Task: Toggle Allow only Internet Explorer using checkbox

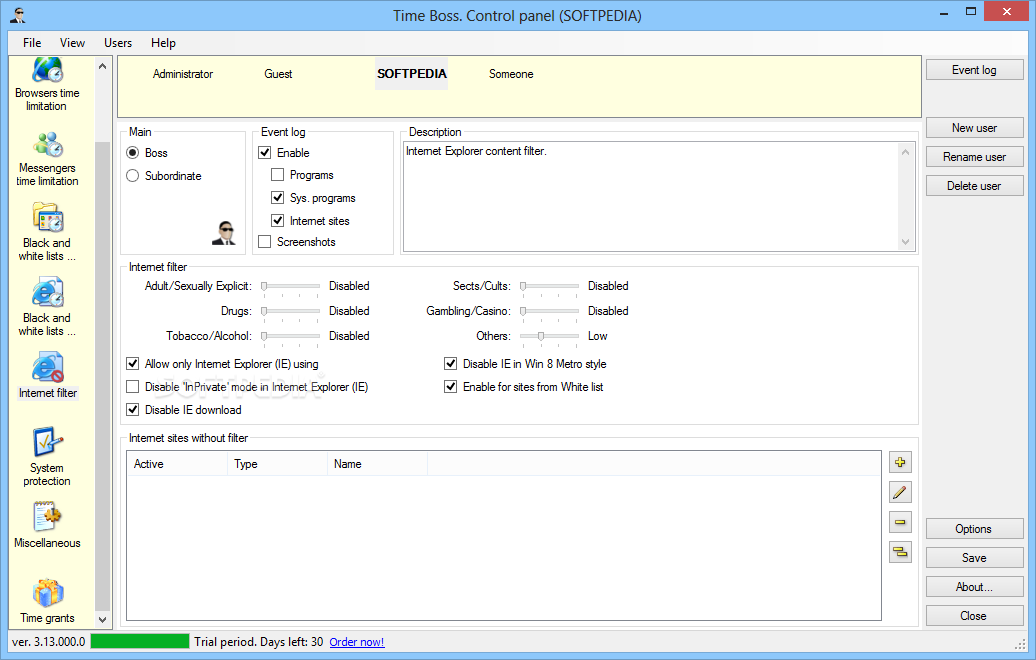Action: pos(133,364)
